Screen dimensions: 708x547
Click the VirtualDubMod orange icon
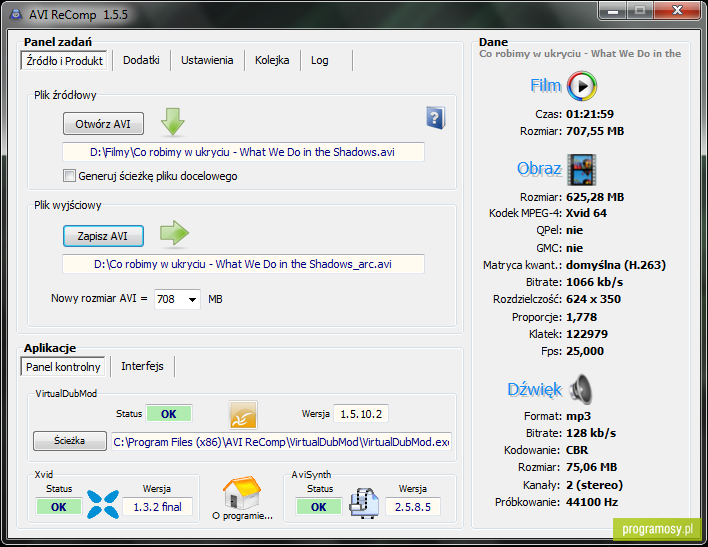243,415
